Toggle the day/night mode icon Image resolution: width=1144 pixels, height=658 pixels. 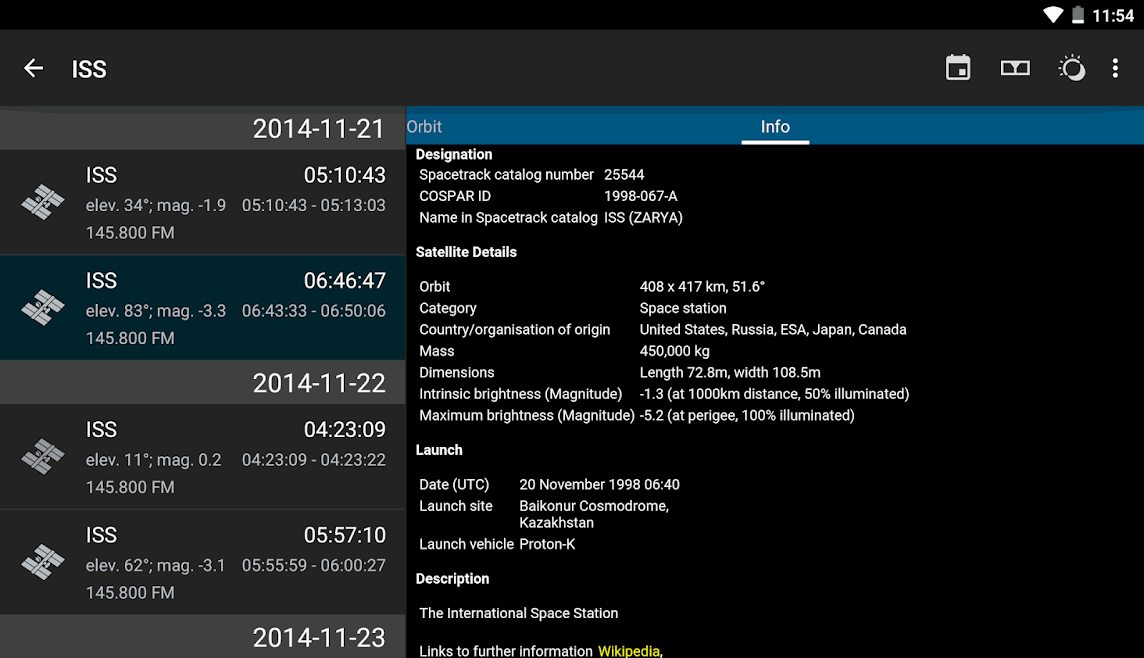click(x=1071, y=68)
